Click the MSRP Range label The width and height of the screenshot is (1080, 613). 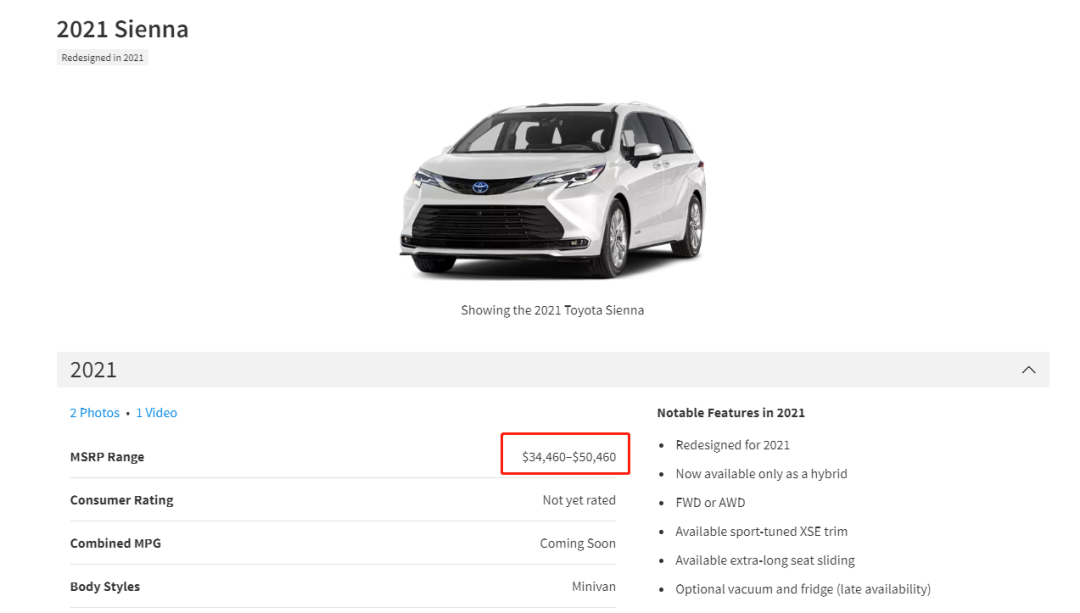[107, 457]
